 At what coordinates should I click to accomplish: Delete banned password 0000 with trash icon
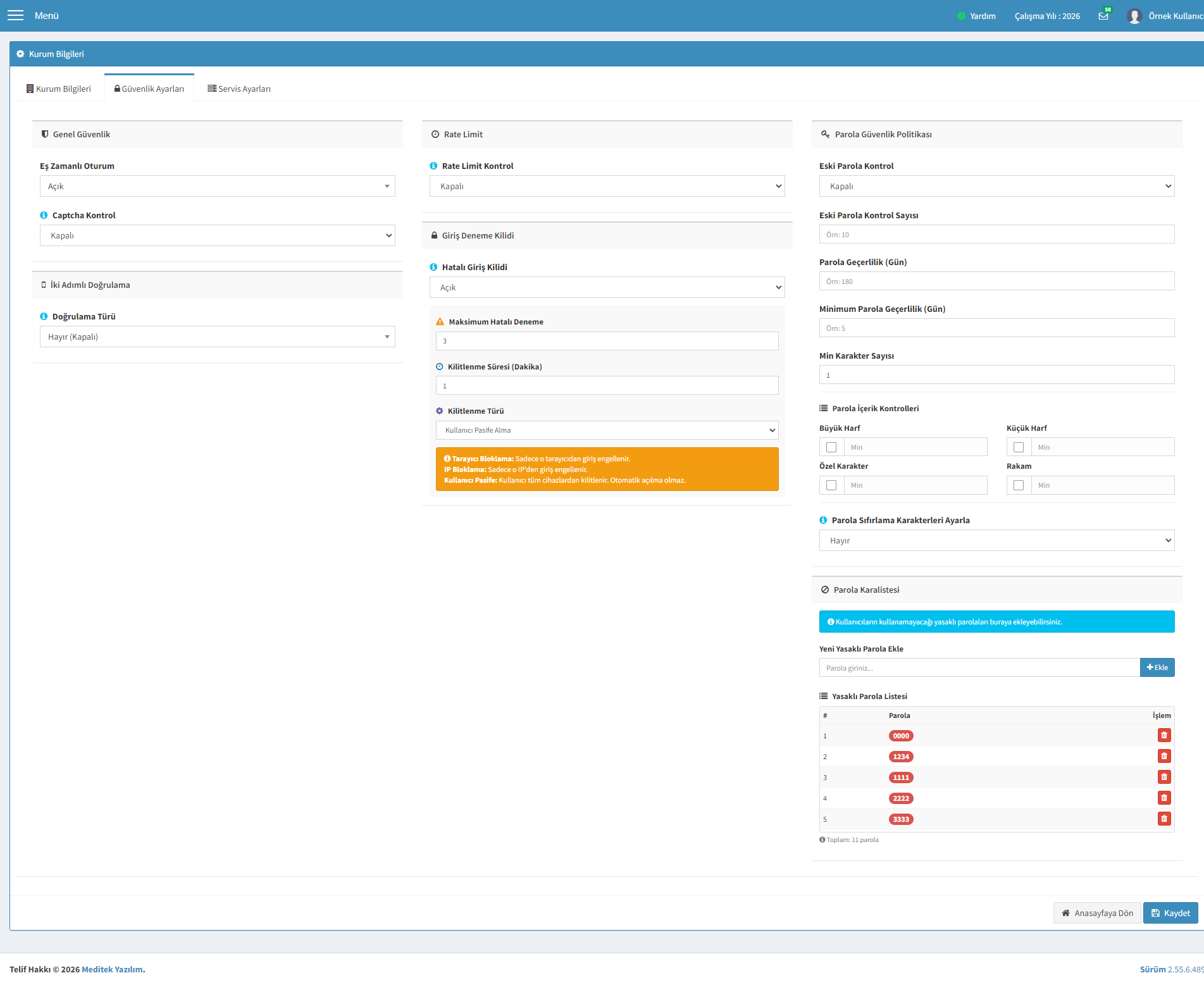pos(1164,735)
